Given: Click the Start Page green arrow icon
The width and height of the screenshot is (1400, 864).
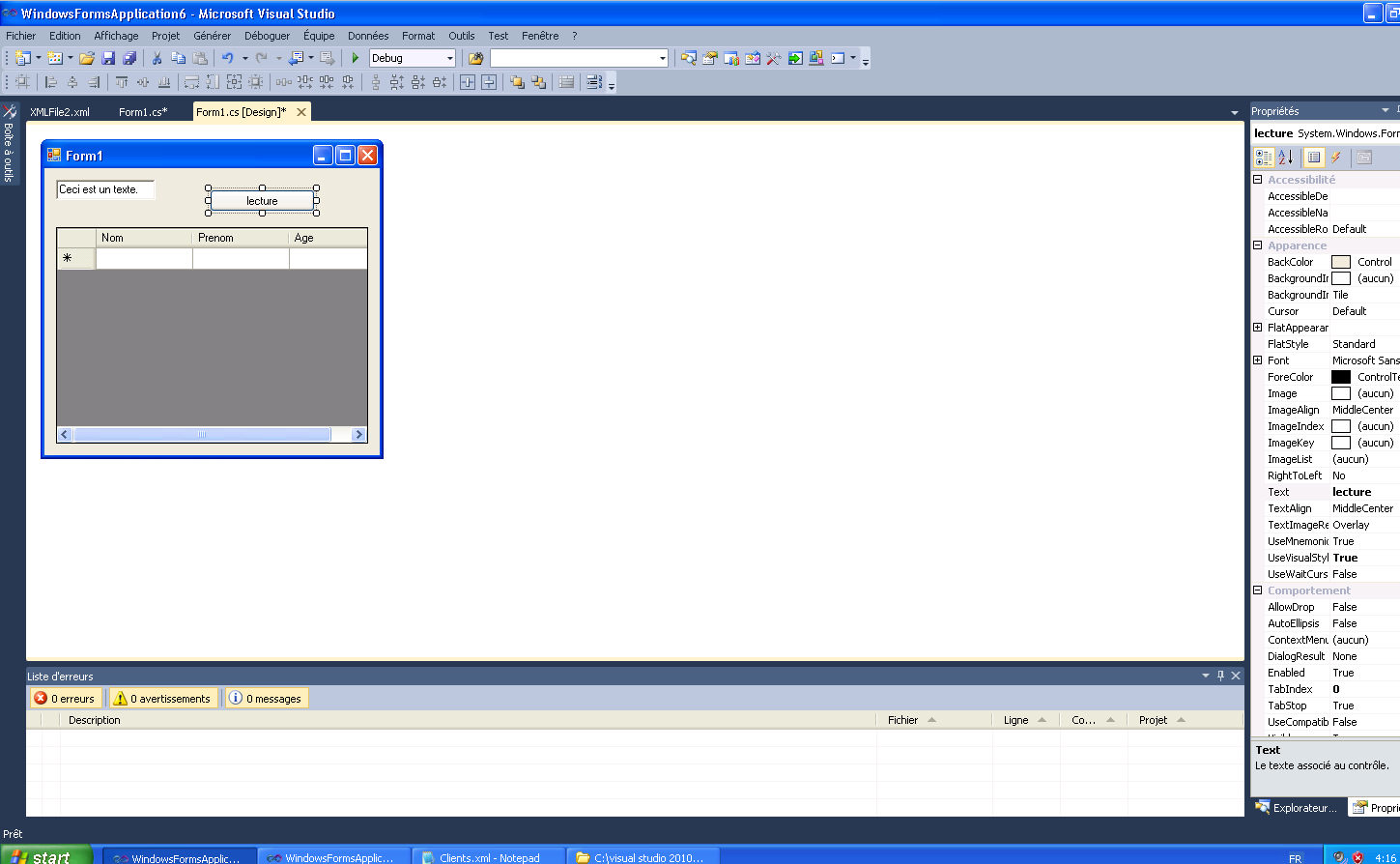Looking at the screenshot, I should [x=795, y=58].
